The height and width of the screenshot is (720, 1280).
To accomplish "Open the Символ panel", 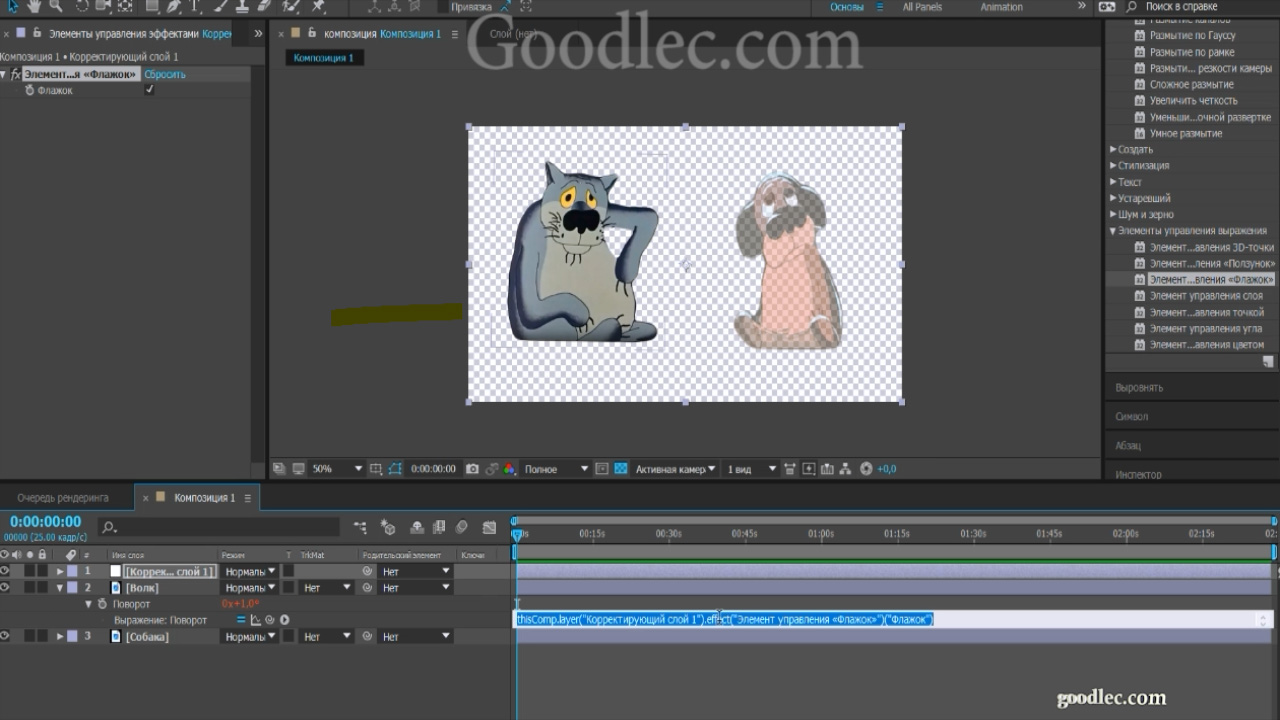I will click(x=1131, y=416).
